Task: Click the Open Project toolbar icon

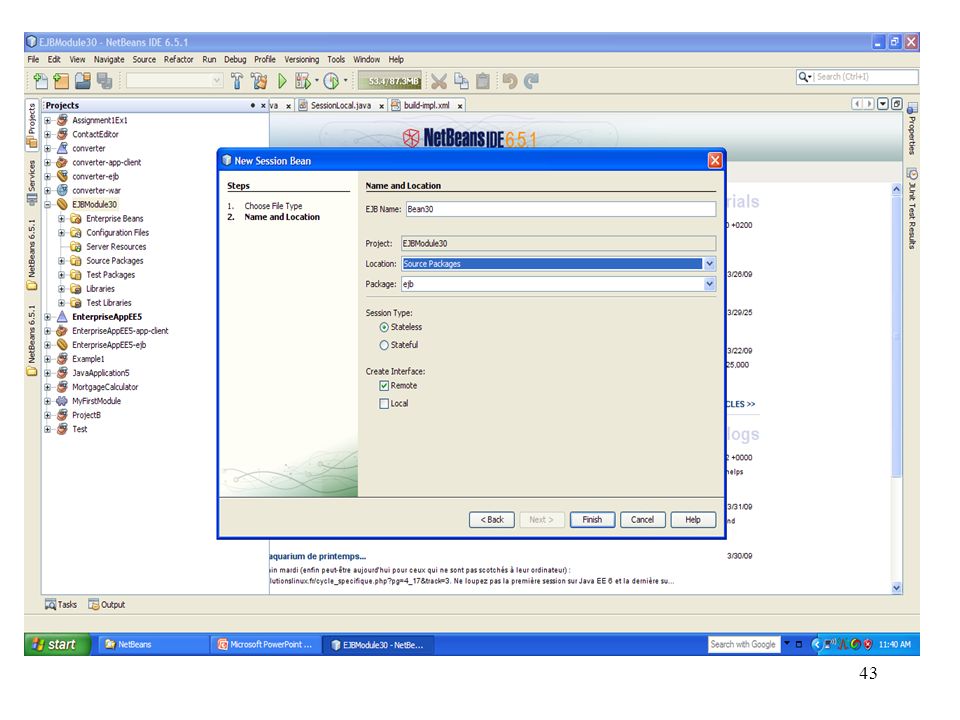Action: tap(83, 81)
